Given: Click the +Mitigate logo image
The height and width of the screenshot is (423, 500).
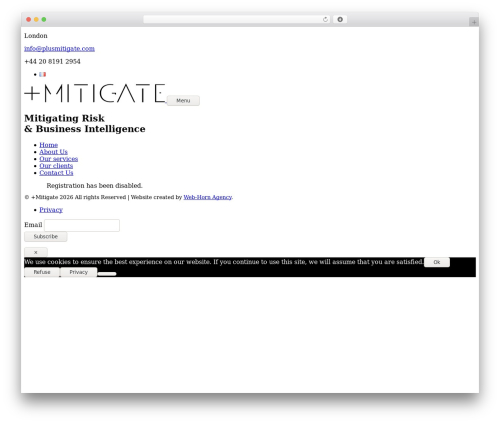Looking at the screenshot, I should [x=95, y=93].
